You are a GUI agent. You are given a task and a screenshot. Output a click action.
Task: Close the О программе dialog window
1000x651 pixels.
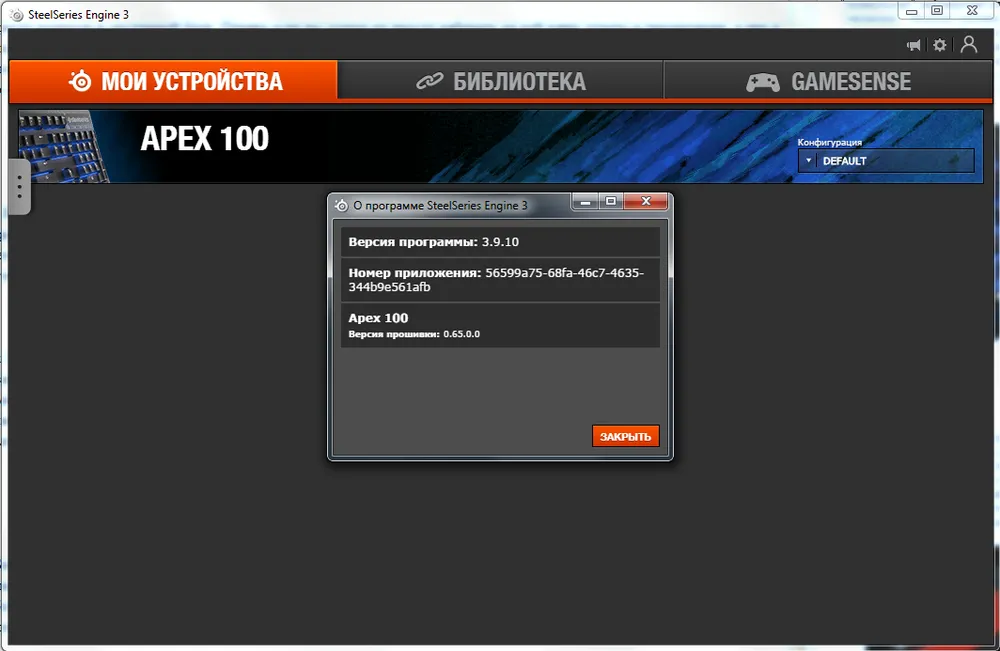tap(646, 201)
